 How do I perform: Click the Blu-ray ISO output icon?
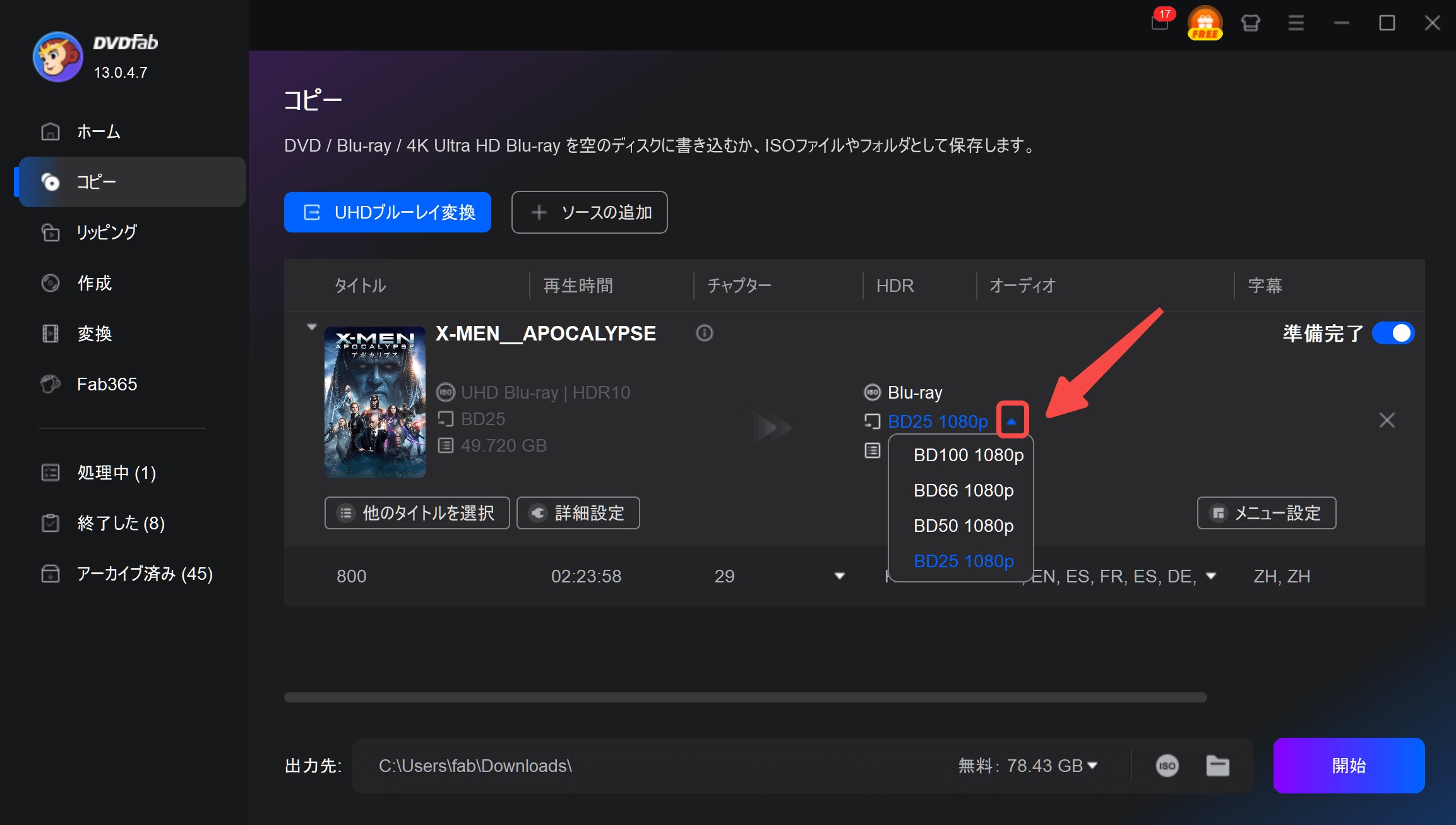coord(872,392)
